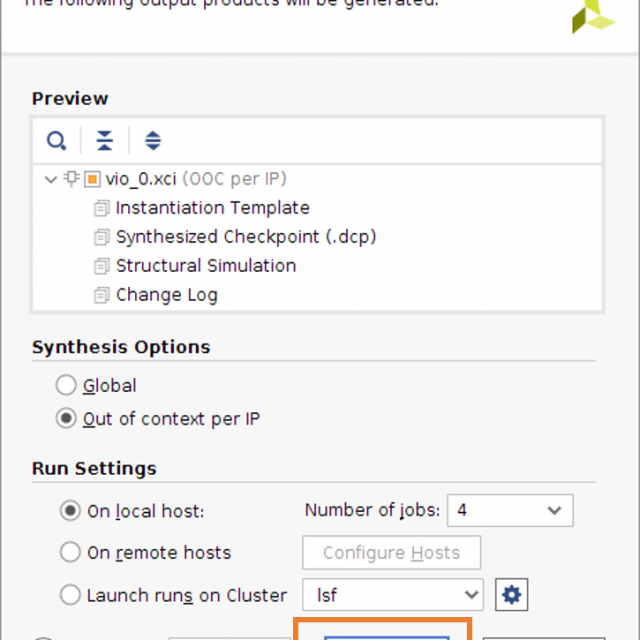The width and height of the screenshot is (640, 640).
Task: Open cluster settings gear icon
Action: coord(512,595)
